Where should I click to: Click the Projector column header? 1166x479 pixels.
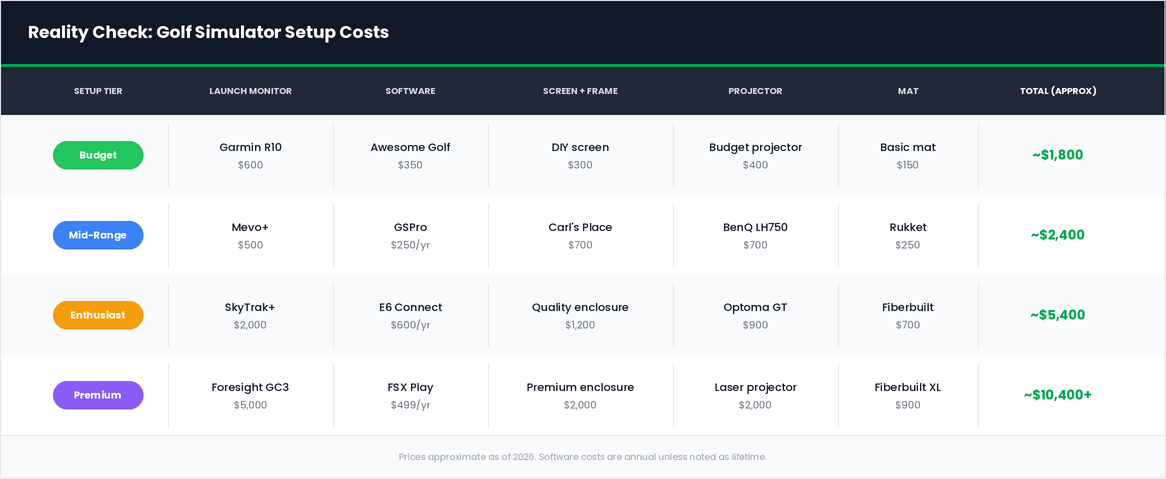point(755,91)
